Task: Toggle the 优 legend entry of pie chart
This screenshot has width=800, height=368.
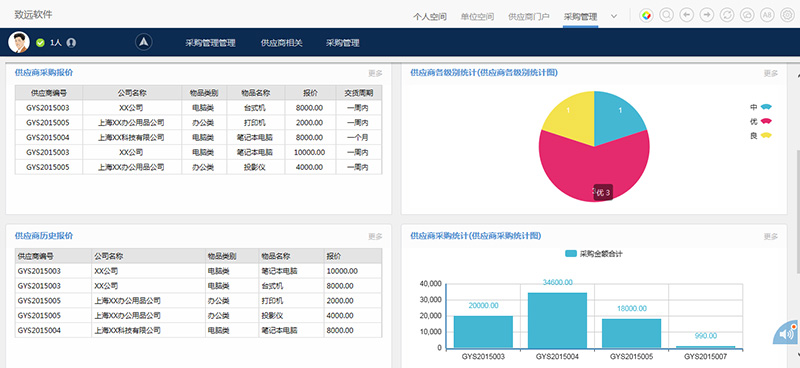Action: (761, 121)
